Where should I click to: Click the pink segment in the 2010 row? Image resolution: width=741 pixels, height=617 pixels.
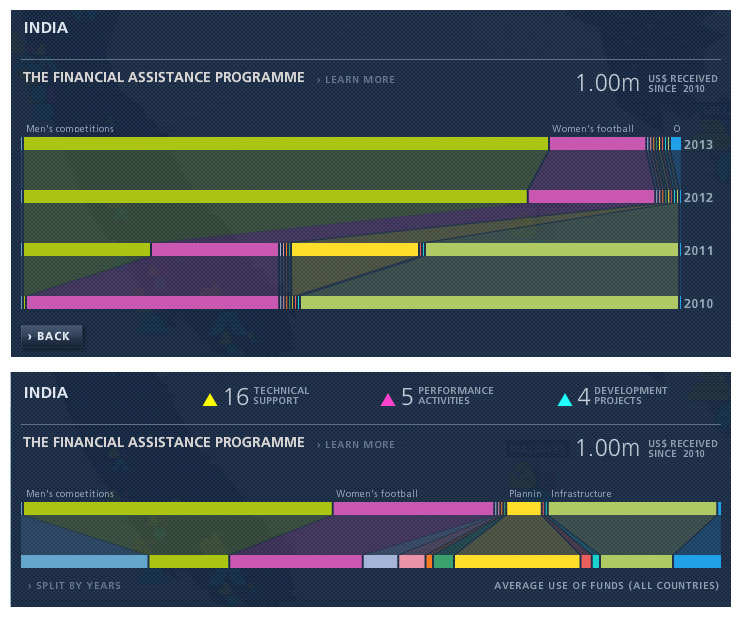[152, 302]
